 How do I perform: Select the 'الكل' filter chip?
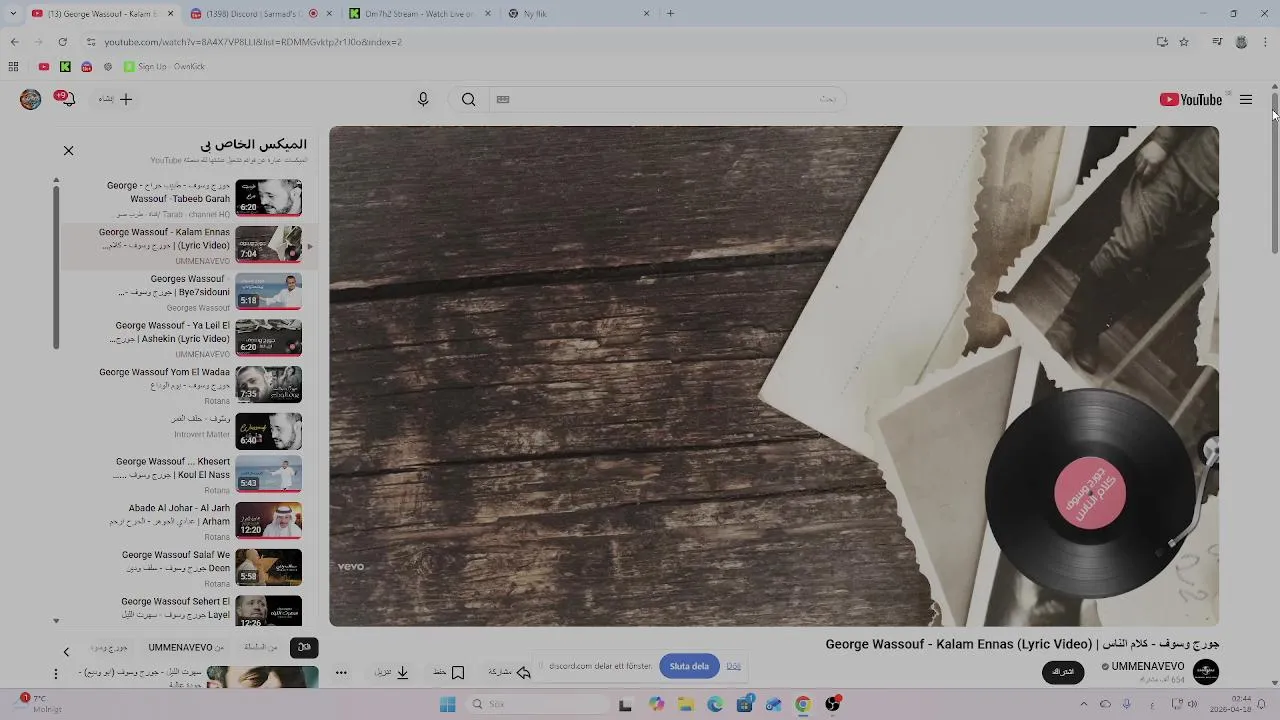304,648
